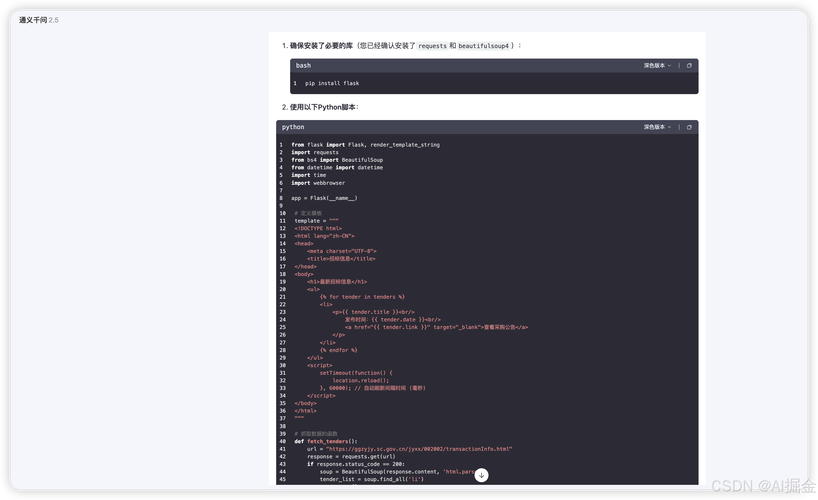Jump to bottom with the down-arrow button

point(482,475)
